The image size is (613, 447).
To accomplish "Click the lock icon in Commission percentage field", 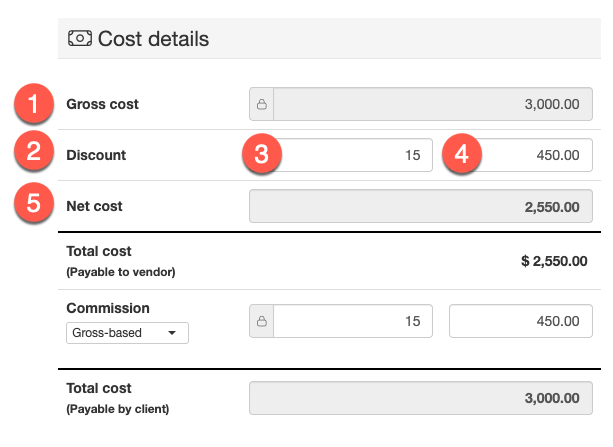I will (x=262, y=322).
